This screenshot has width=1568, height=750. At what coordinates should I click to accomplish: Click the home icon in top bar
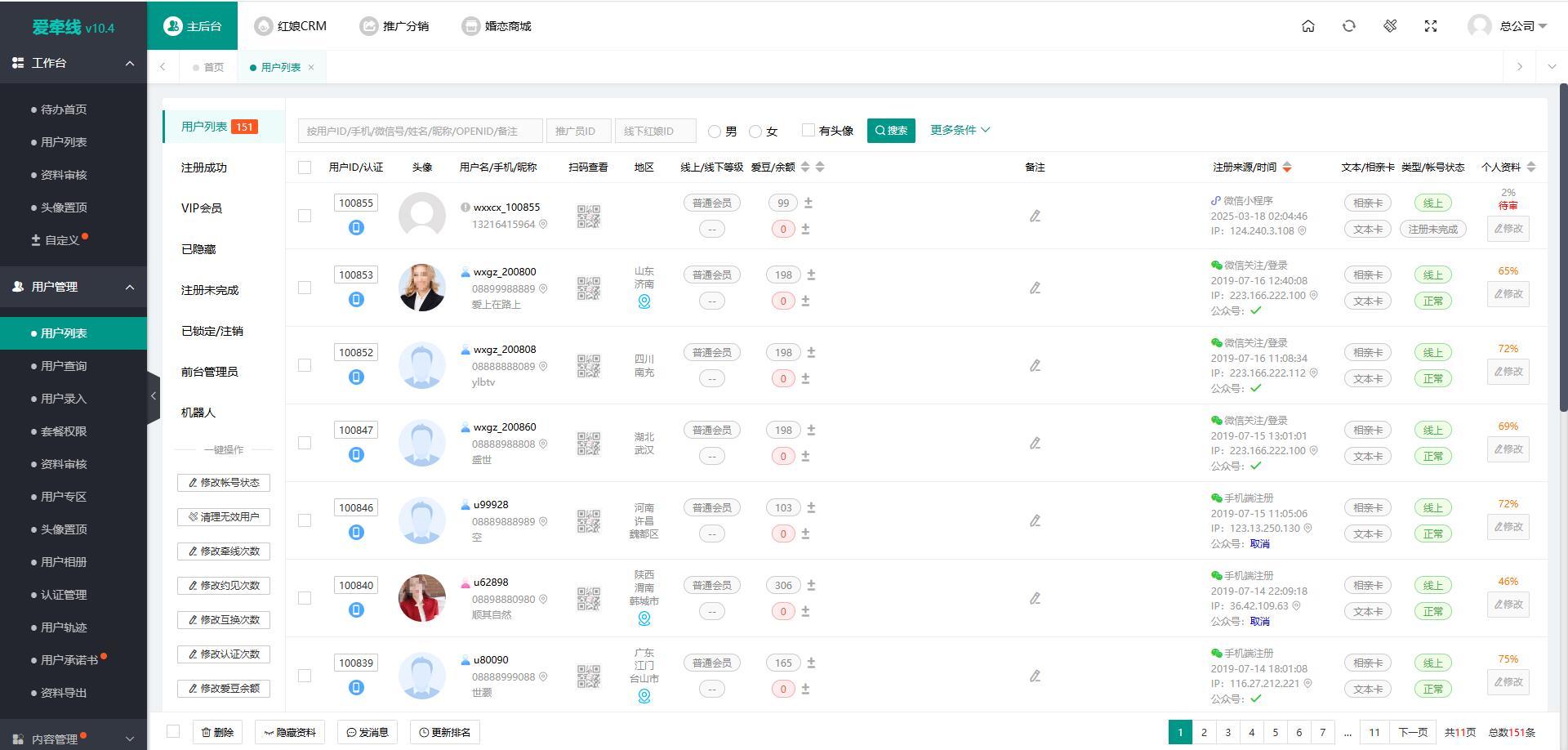coord(1307,26)
